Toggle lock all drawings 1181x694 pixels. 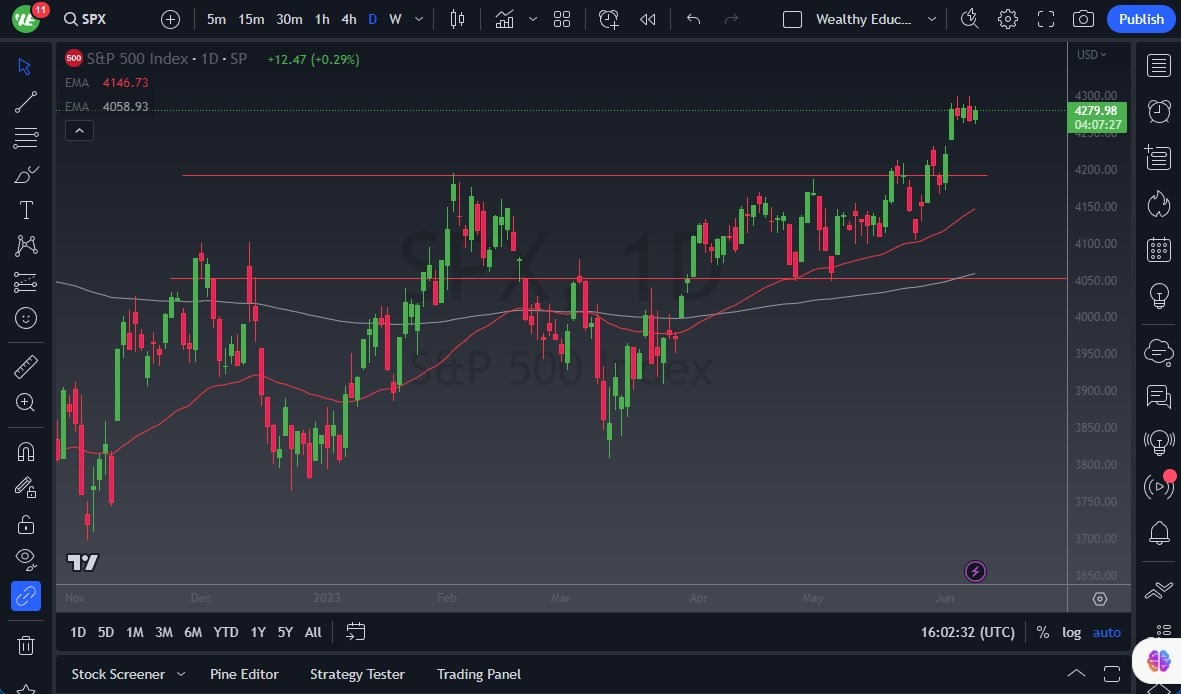26,524
